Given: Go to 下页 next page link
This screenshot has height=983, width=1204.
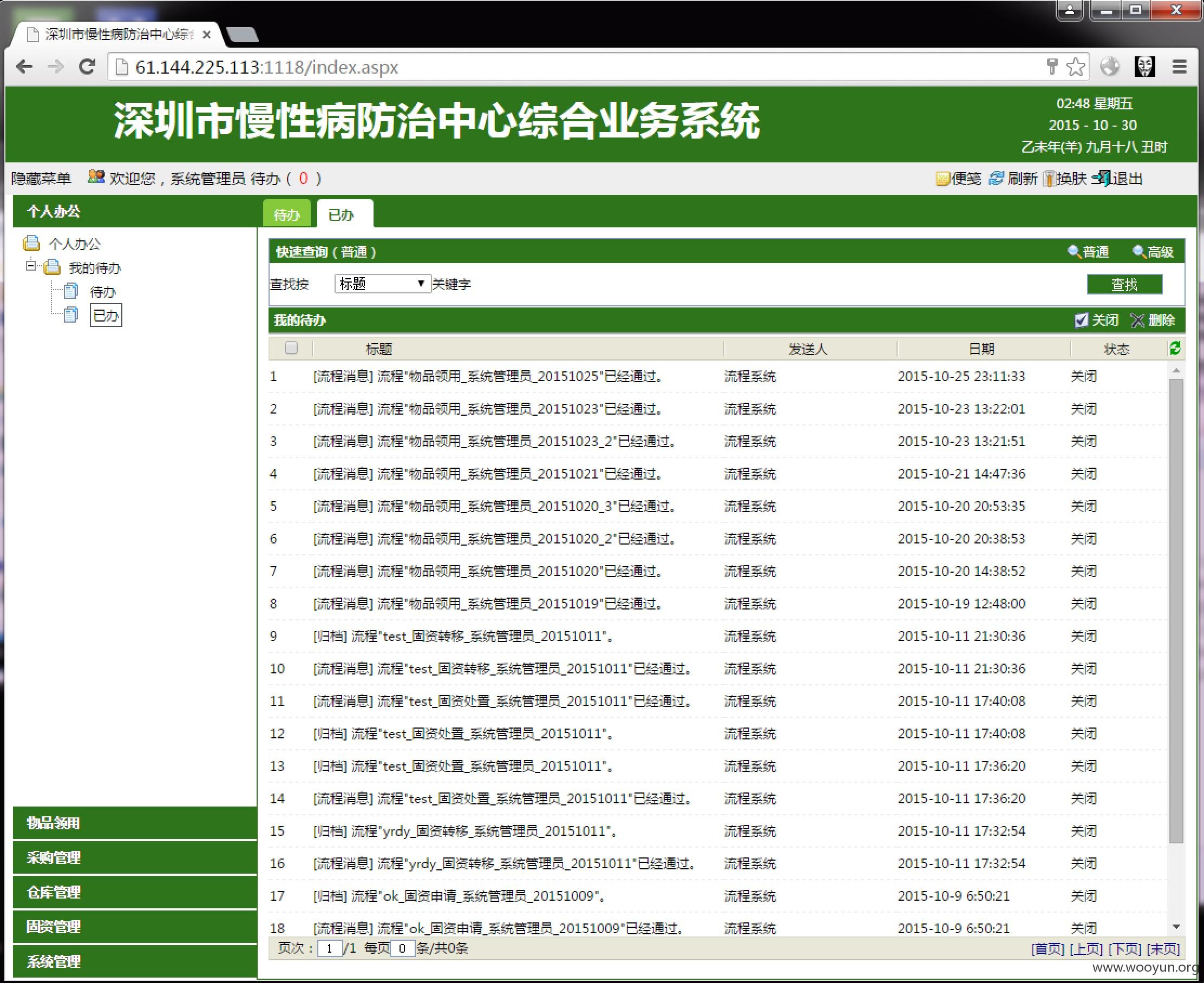Looking at the screenshot, I should pos(1125,949).
